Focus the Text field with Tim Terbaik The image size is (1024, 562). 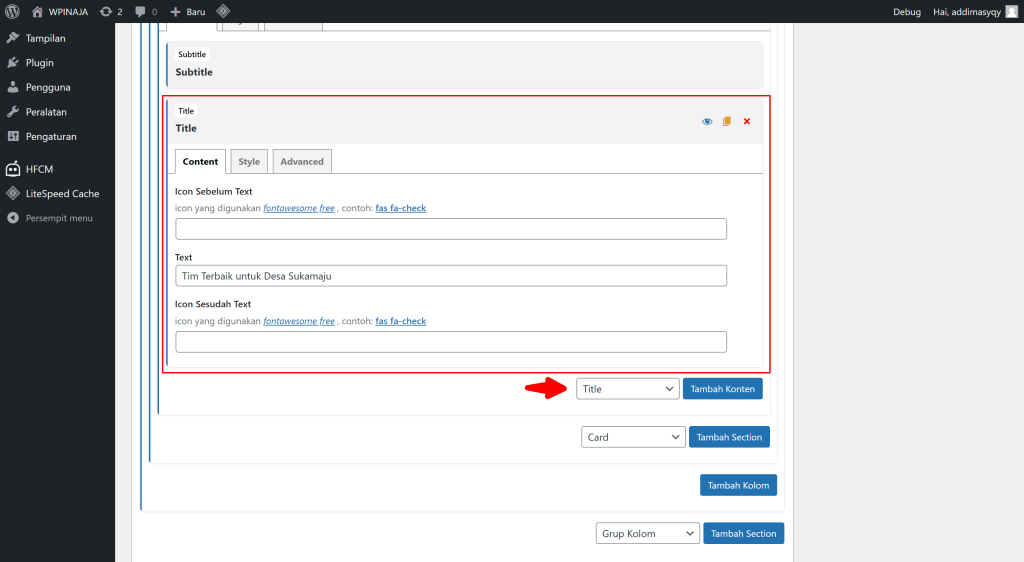pos(451,276)
